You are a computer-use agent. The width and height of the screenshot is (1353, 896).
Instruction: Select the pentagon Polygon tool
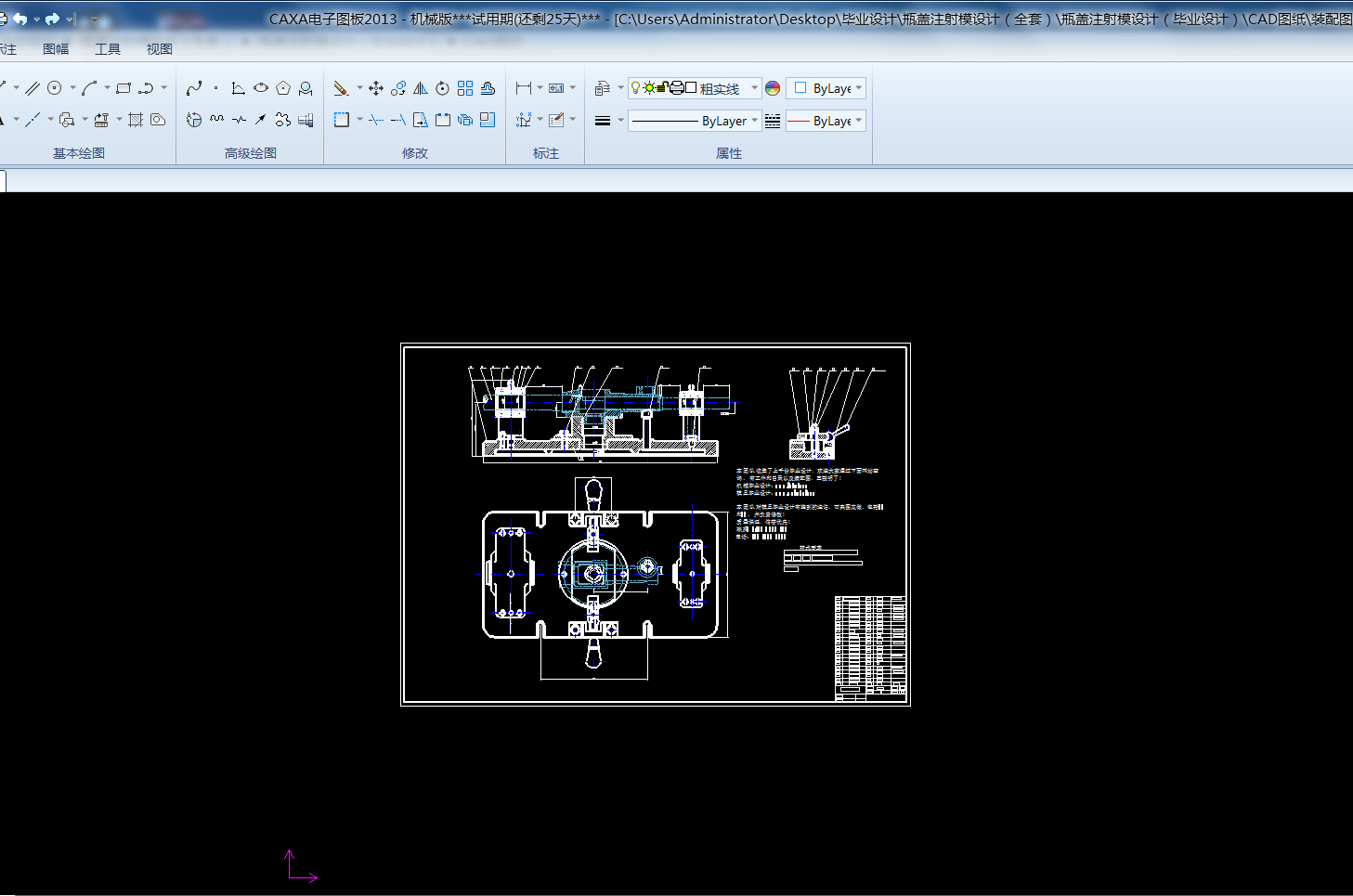coord(283,88)
